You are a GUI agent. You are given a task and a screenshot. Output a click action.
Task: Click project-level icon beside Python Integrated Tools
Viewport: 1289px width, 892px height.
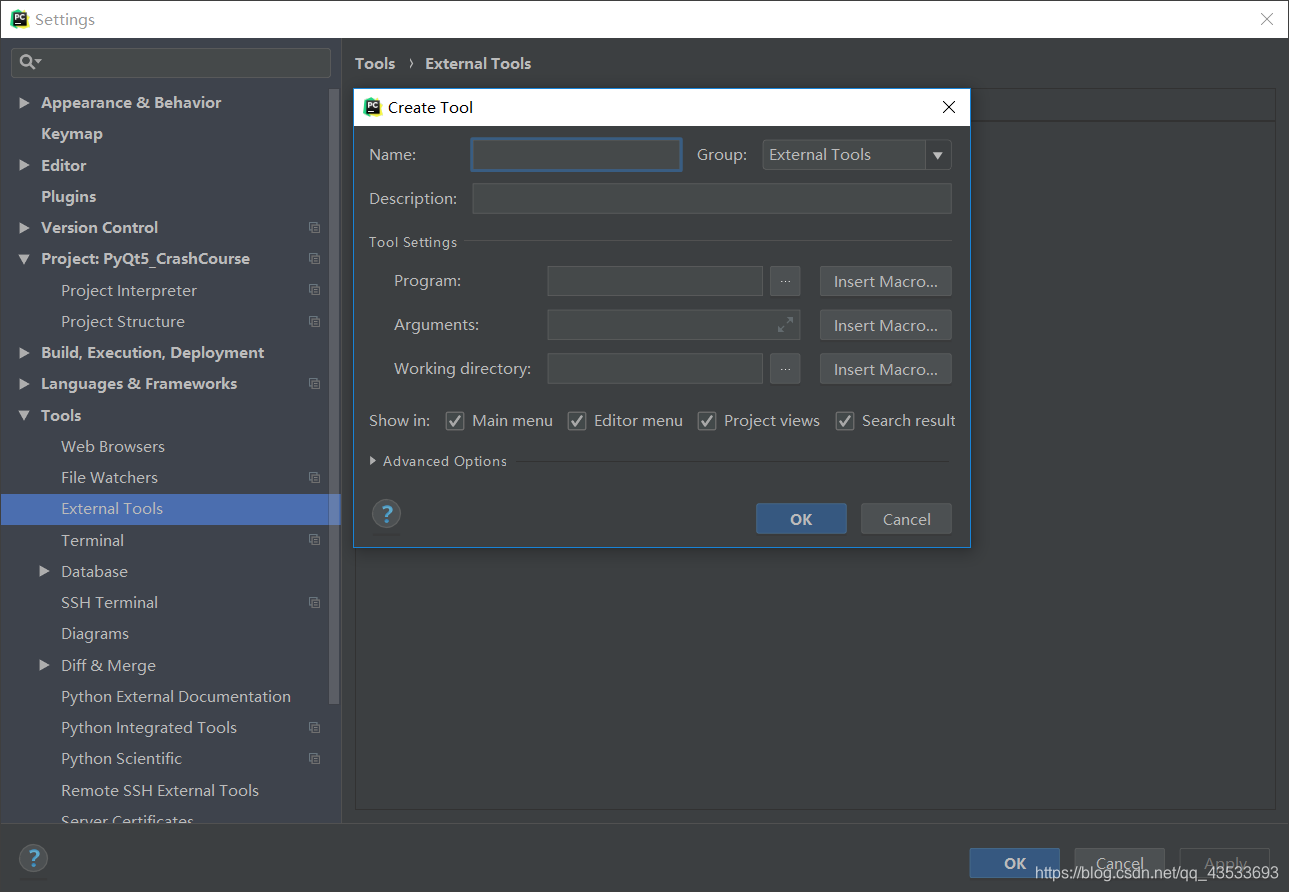[315, 728]
